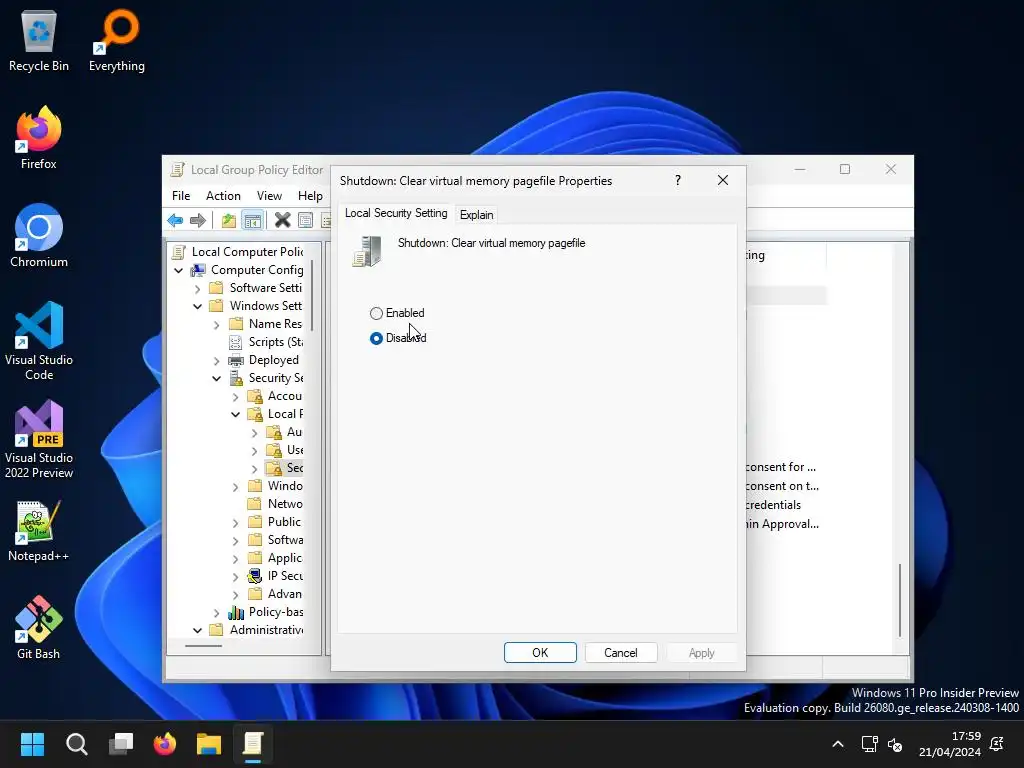
Task: Click the Properties toolbar icon
Action: click(x=305, y=220)
